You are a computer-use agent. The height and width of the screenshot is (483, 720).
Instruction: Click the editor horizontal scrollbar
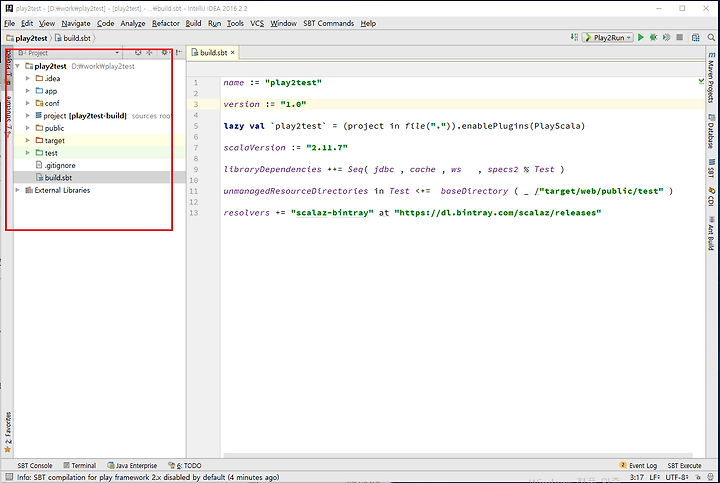[458, 455]
